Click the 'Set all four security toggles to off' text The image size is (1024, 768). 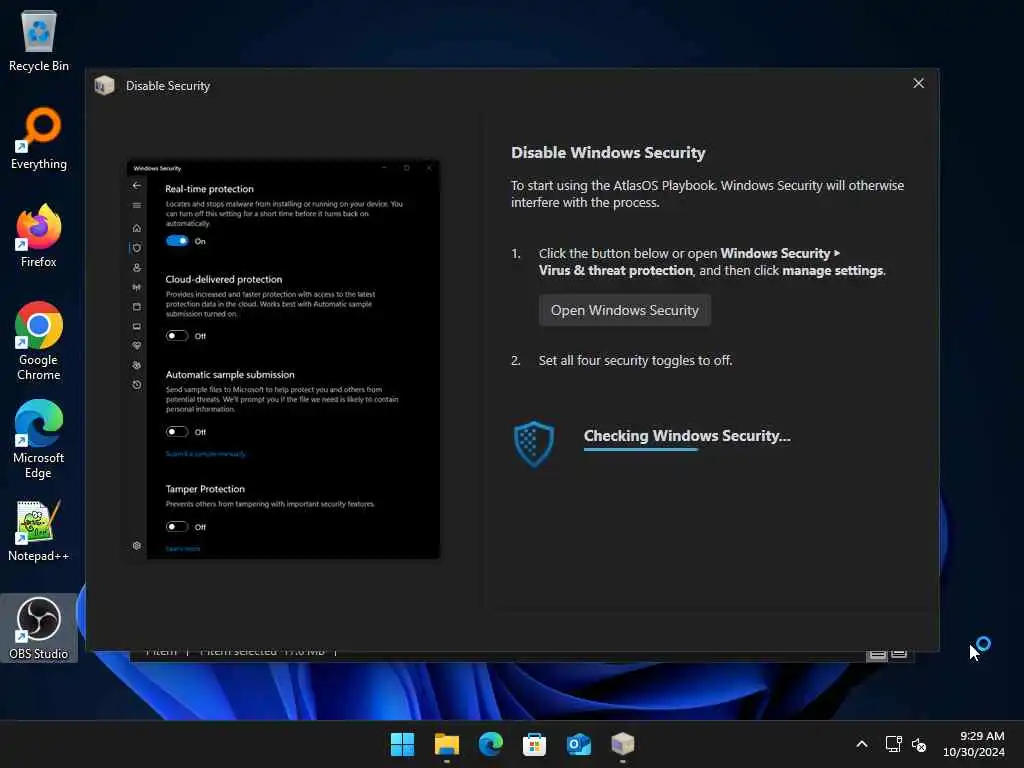coord(635,360)
